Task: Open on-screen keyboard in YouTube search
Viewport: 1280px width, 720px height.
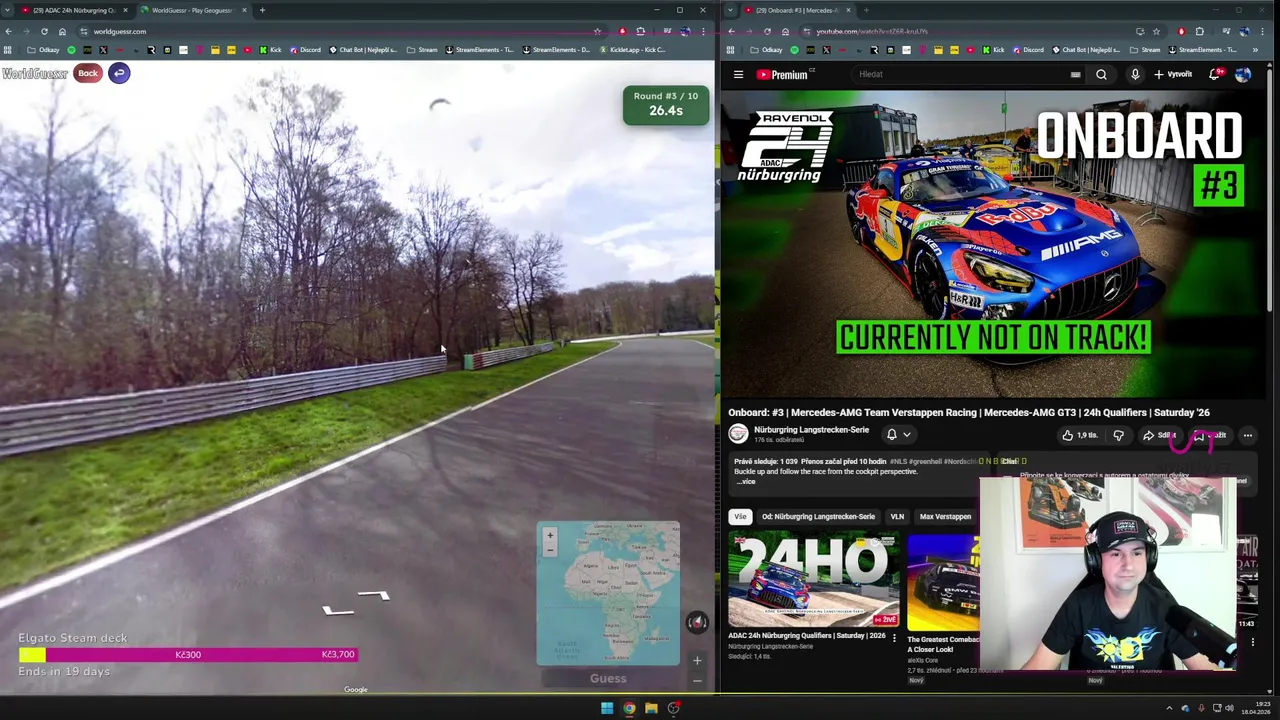Action: tap(1075, 74)
